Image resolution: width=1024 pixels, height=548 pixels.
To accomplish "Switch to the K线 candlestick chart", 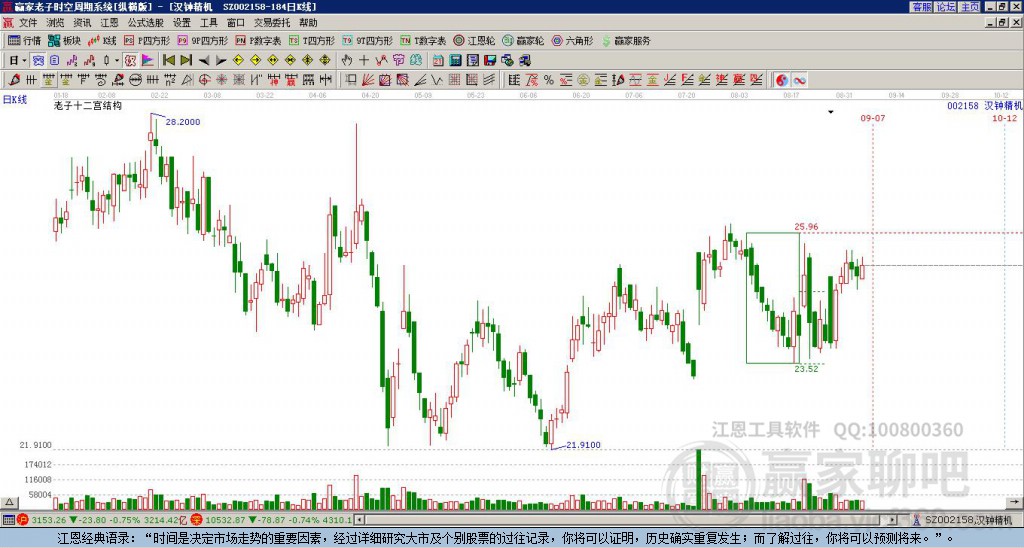I will [x=102, y=40].
